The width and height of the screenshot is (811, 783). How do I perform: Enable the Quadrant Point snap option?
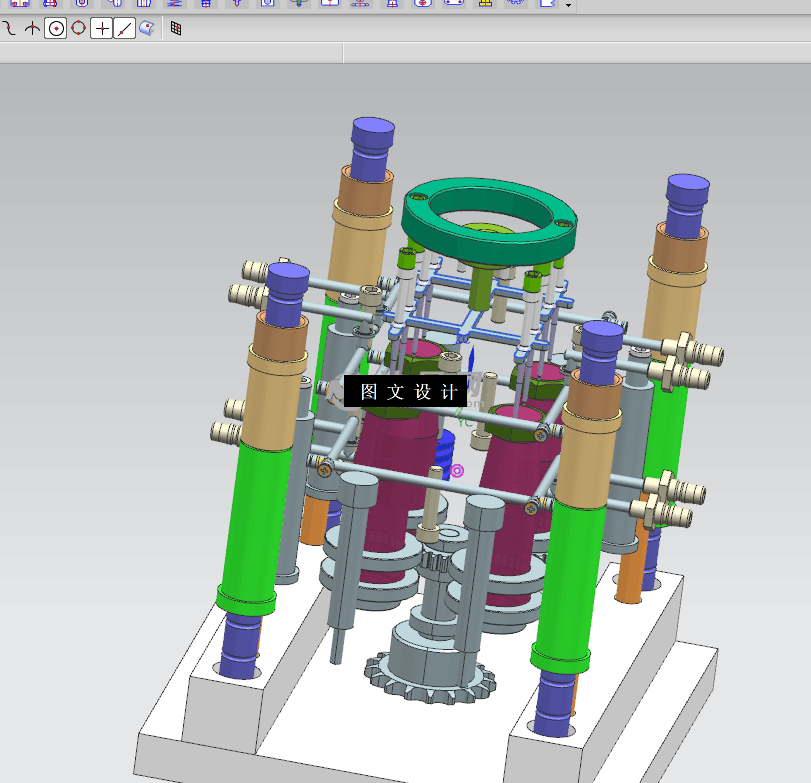click(x=79, y=28)
